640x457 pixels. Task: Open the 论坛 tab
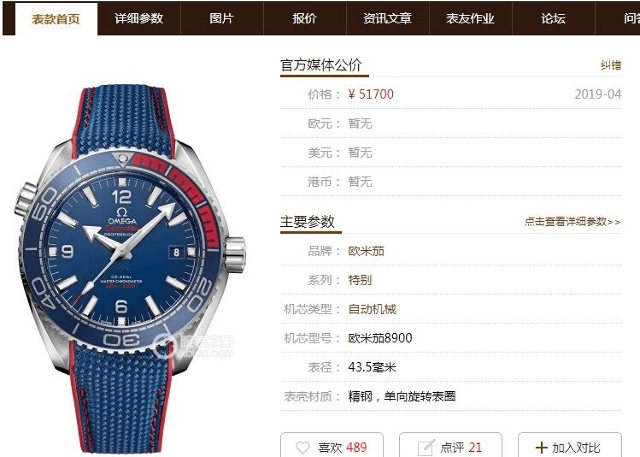pos(553,18)
